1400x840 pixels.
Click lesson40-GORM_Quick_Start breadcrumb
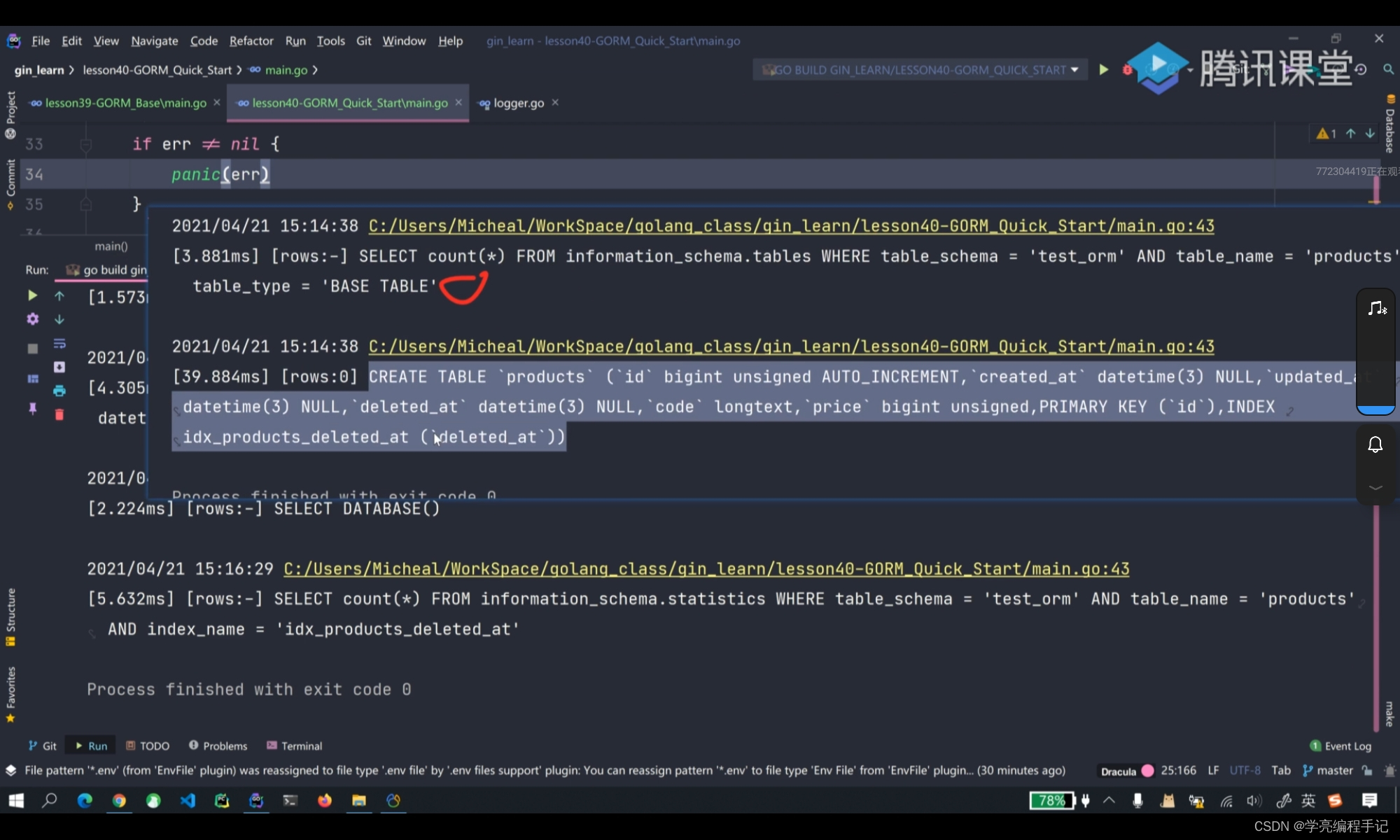(x=157, y=70)
